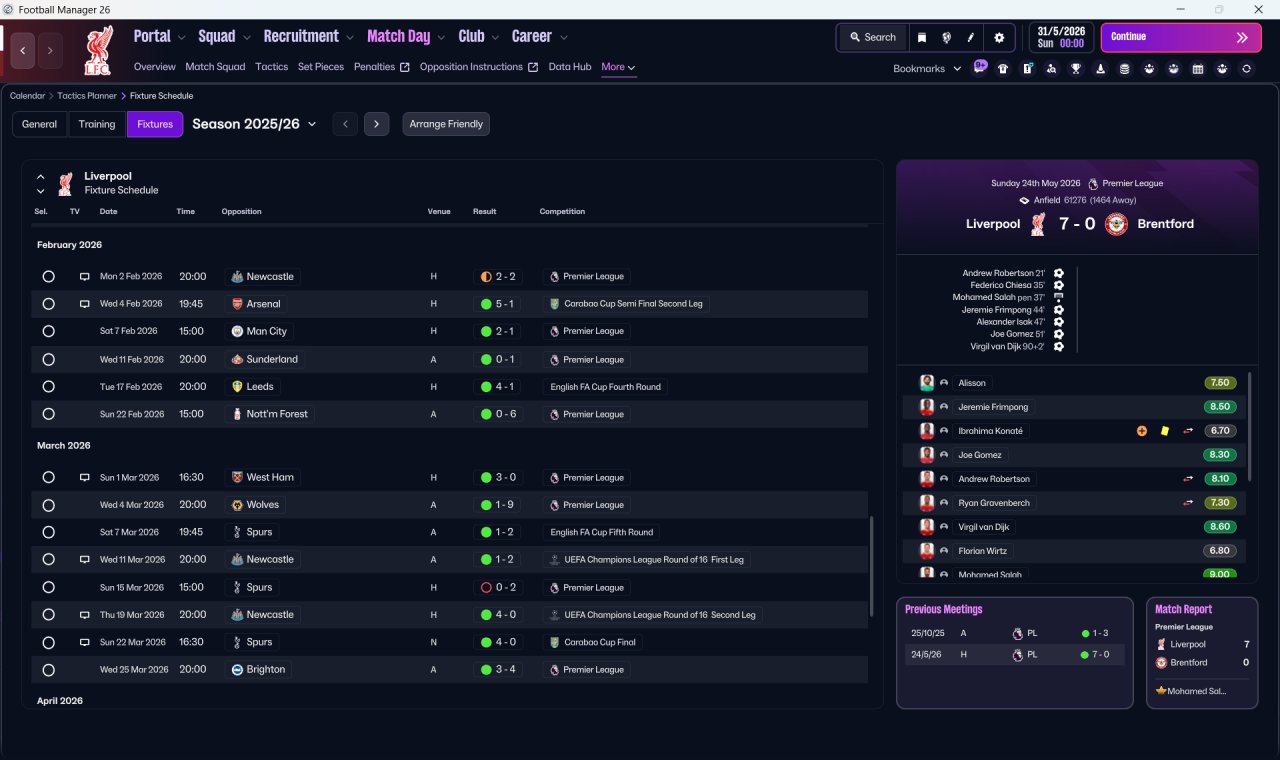Open the shirt kit shortcut icon
The height and width of the screenshot is (760, 1280).
coord(1003,69)
